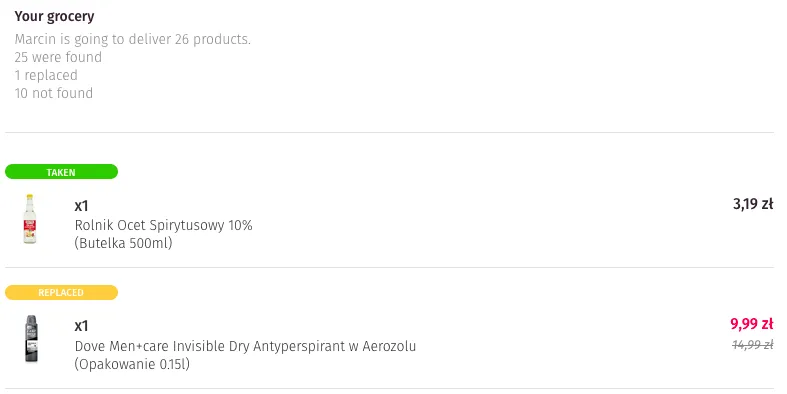Click the (Butelka 500ml) package size text
787x394 pixels.
click(123, 243)
